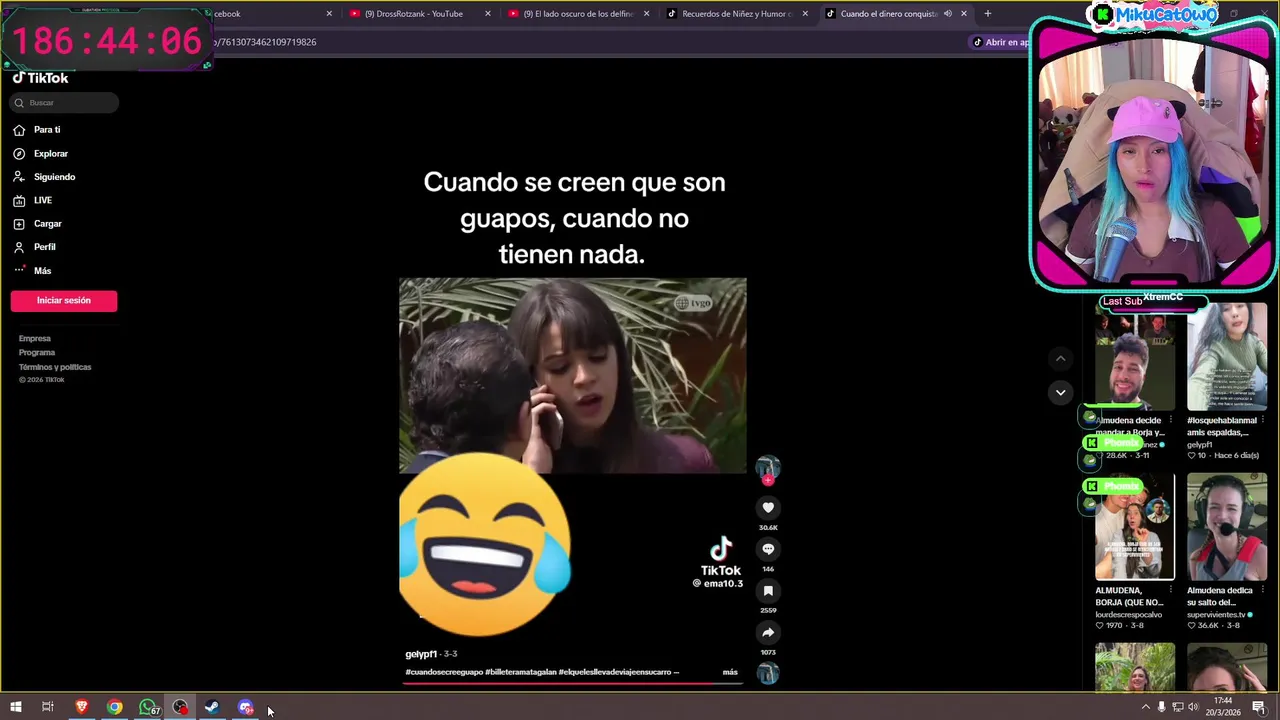Open lourdescrespocalvo author name
Image resolution: width=1280 pixels, height=720 pixels.
[1129, 615]
